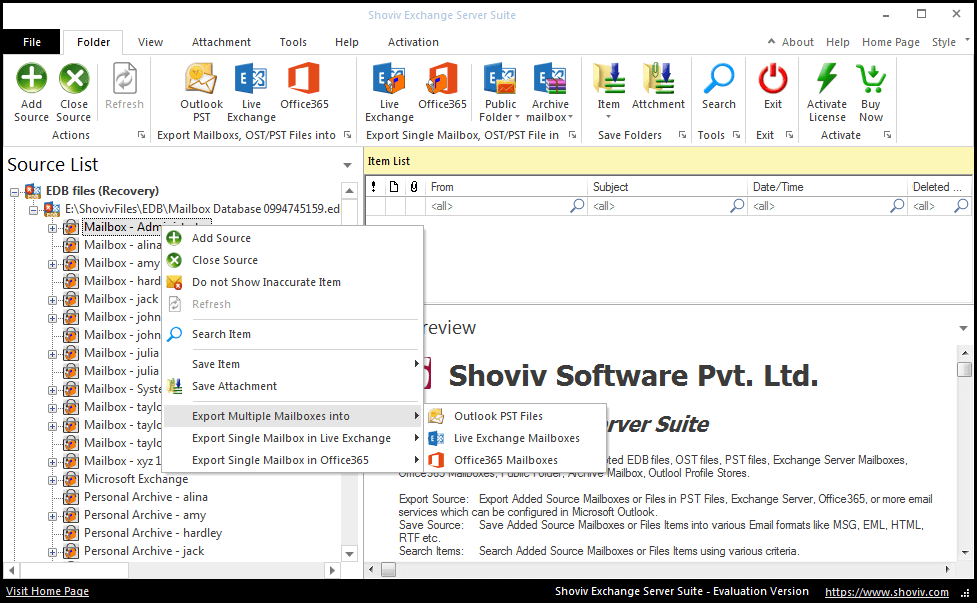Image resolution: width=977 pixels, height=603 pixels.
Task: Click the filter search icon in From column
Action: 577,206
